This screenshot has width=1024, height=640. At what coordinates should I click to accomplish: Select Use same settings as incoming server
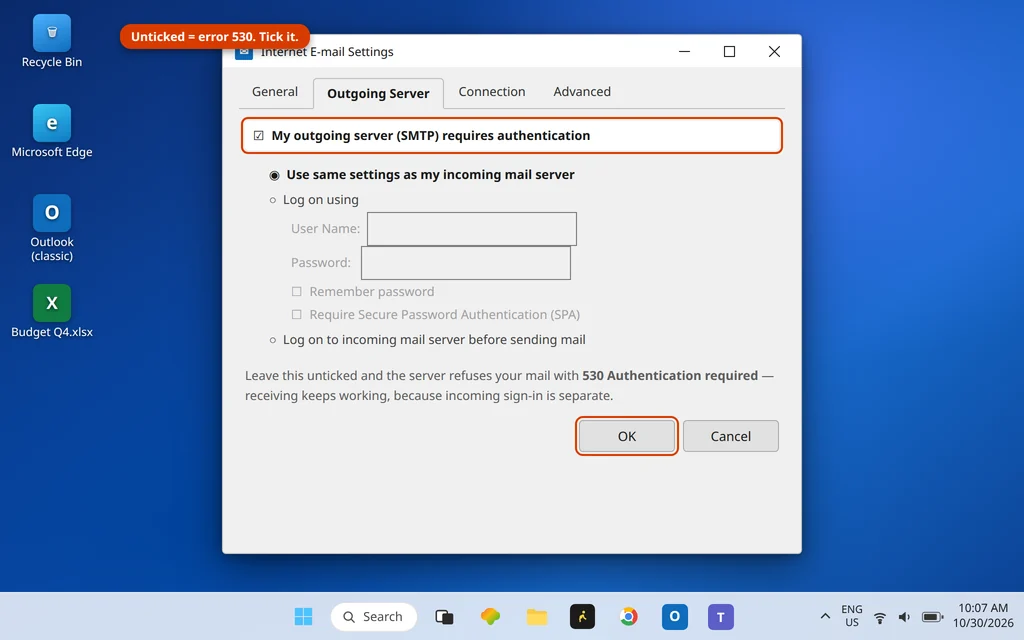274,175
